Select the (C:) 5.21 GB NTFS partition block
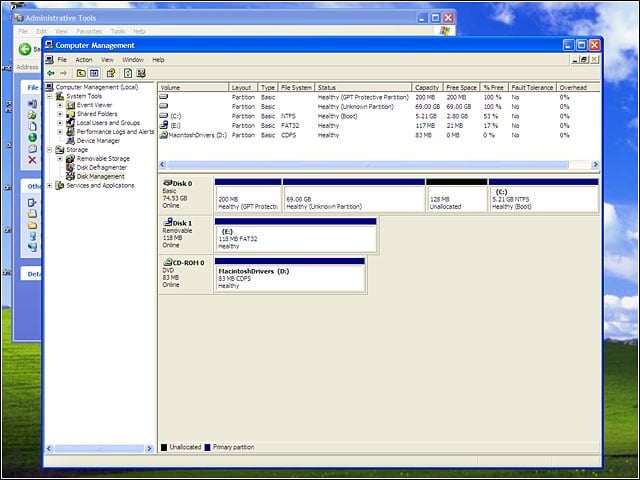Viewport: 640px width, 480px height. click(x=544, y=195)
